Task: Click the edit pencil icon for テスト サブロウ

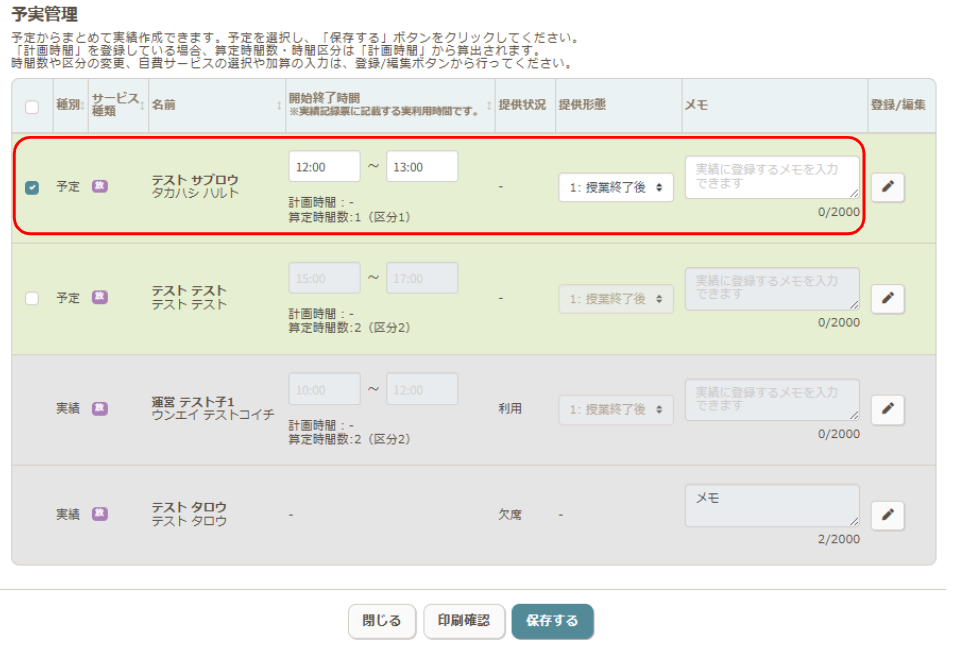Action: click(x=888, y=187)
